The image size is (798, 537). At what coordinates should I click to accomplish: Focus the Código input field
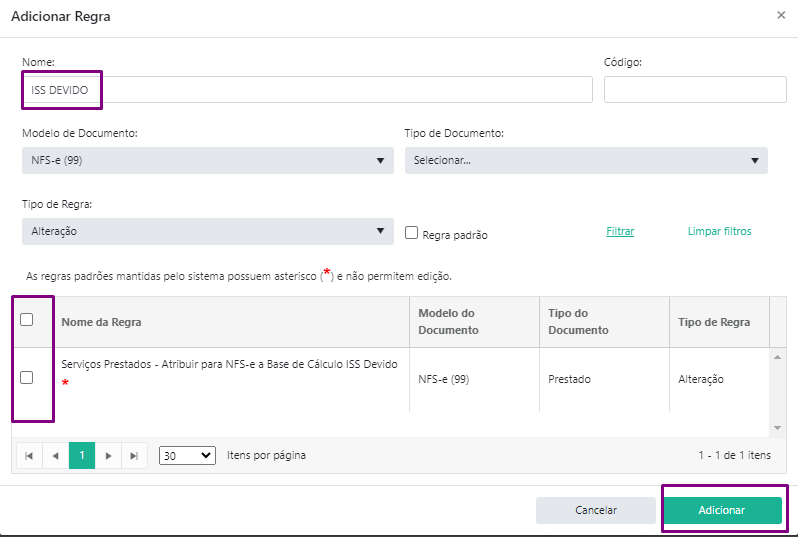[695, 90]
